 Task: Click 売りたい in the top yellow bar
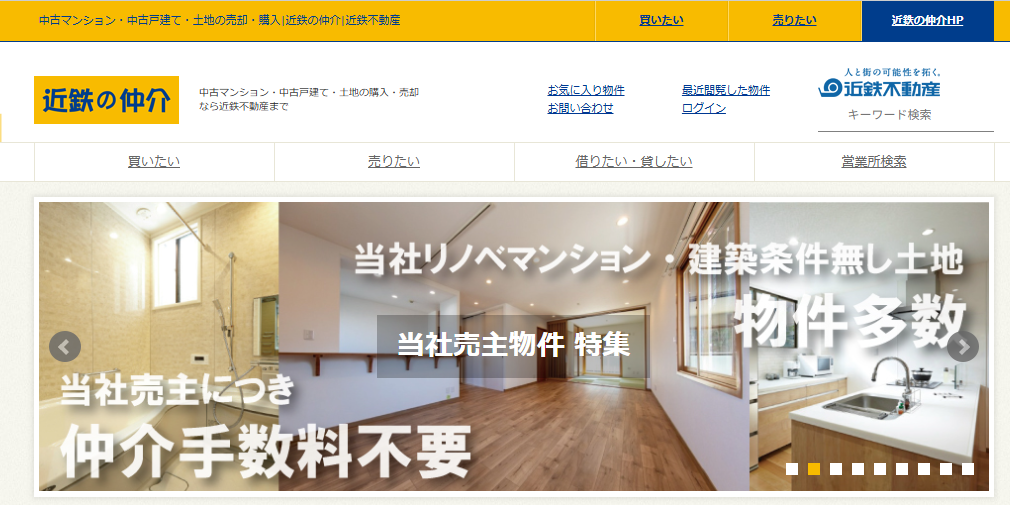click(x=794, y=20)
